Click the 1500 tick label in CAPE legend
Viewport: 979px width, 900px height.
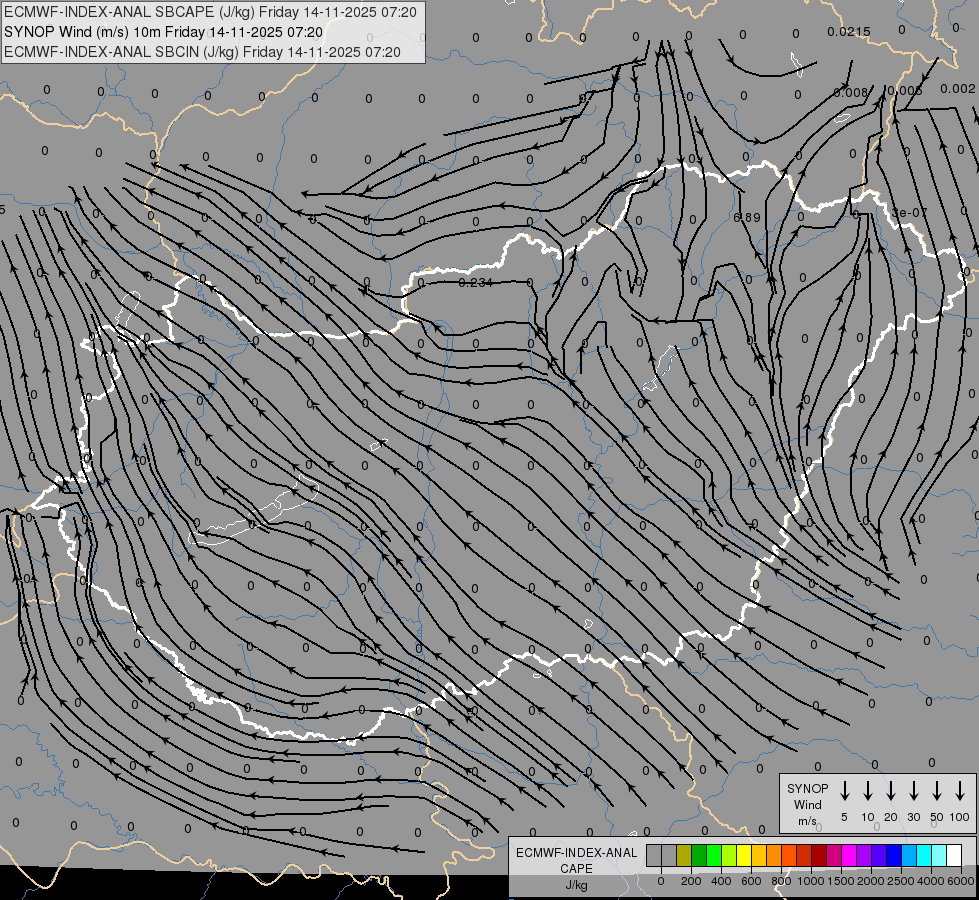coord(841,881)
